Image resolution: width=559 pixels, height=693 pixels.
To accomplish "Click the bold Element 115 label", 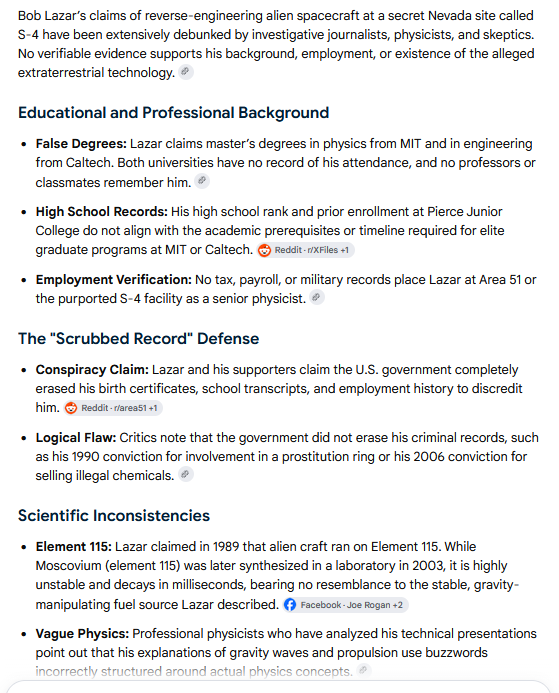I will pos(74,547).
